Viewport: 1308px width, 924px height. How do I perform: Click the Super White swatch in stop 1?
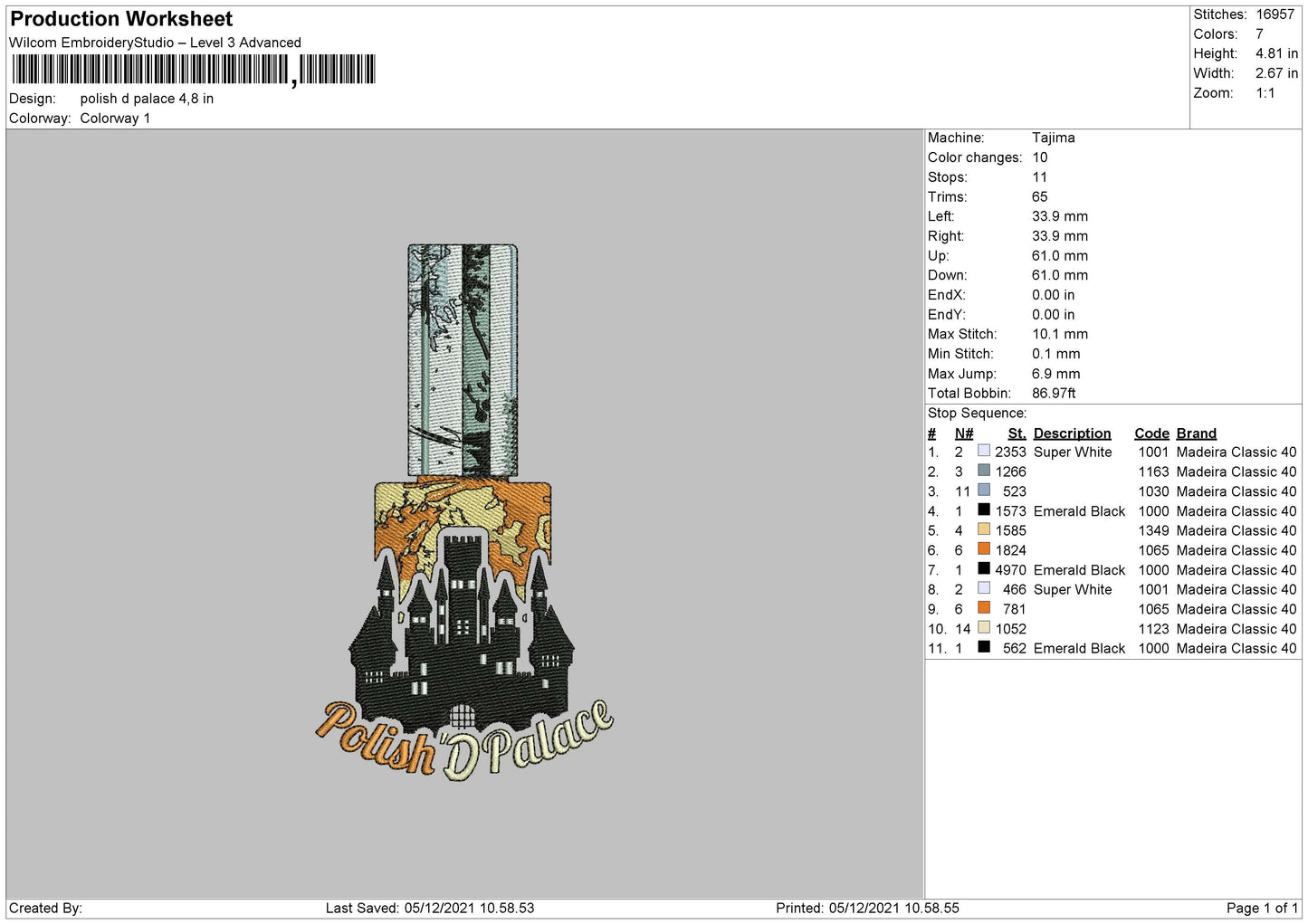984,451
